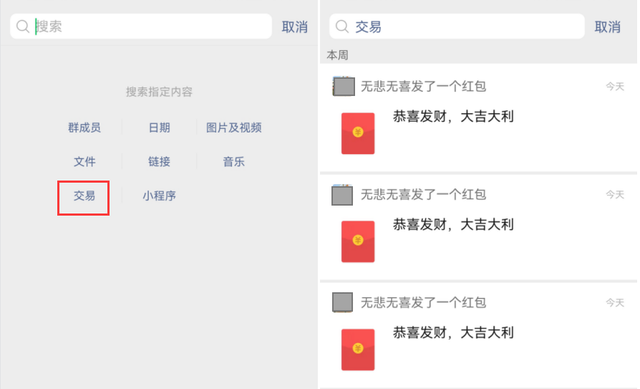Open the second red envelope icon
Image resolution: width=640 pixels, height=389 pixels.
[358, 242]
